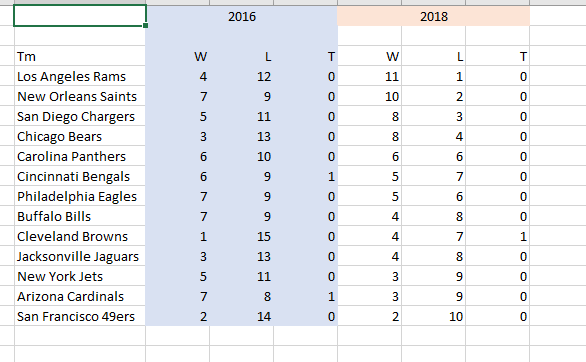This screenshot has width=586, height=362.
Task: Select the Buffalo Bills cell
Action: (80, 216)
